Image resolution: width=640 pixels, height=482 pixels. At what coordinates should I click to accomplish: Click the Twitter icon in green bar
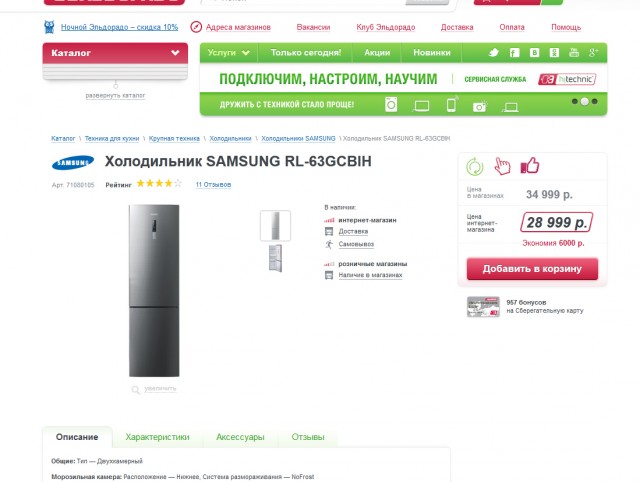[494, 53]
